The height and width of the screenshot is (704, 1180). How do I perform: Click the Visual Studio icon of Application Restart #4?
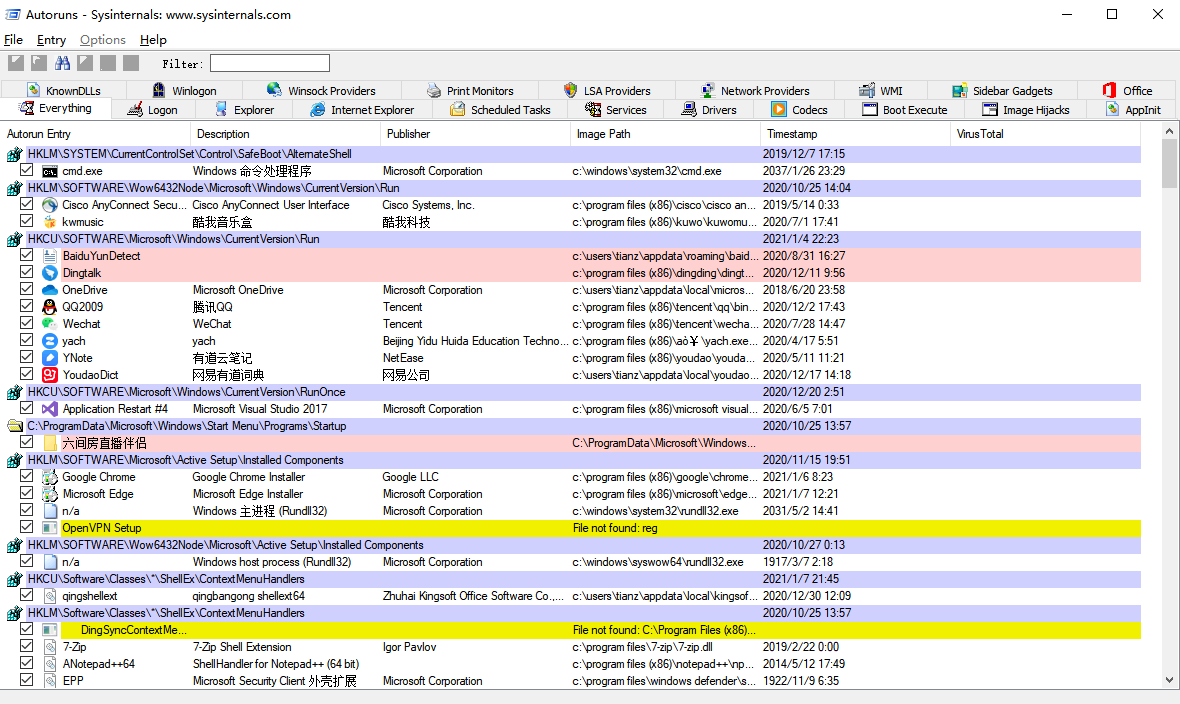(50, 409)
